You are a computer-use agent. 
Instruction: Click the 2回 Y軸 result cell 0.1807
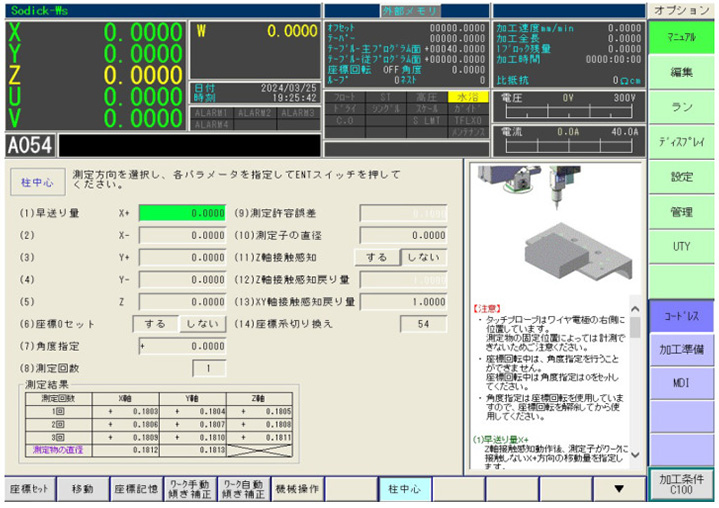coord(193,425)
